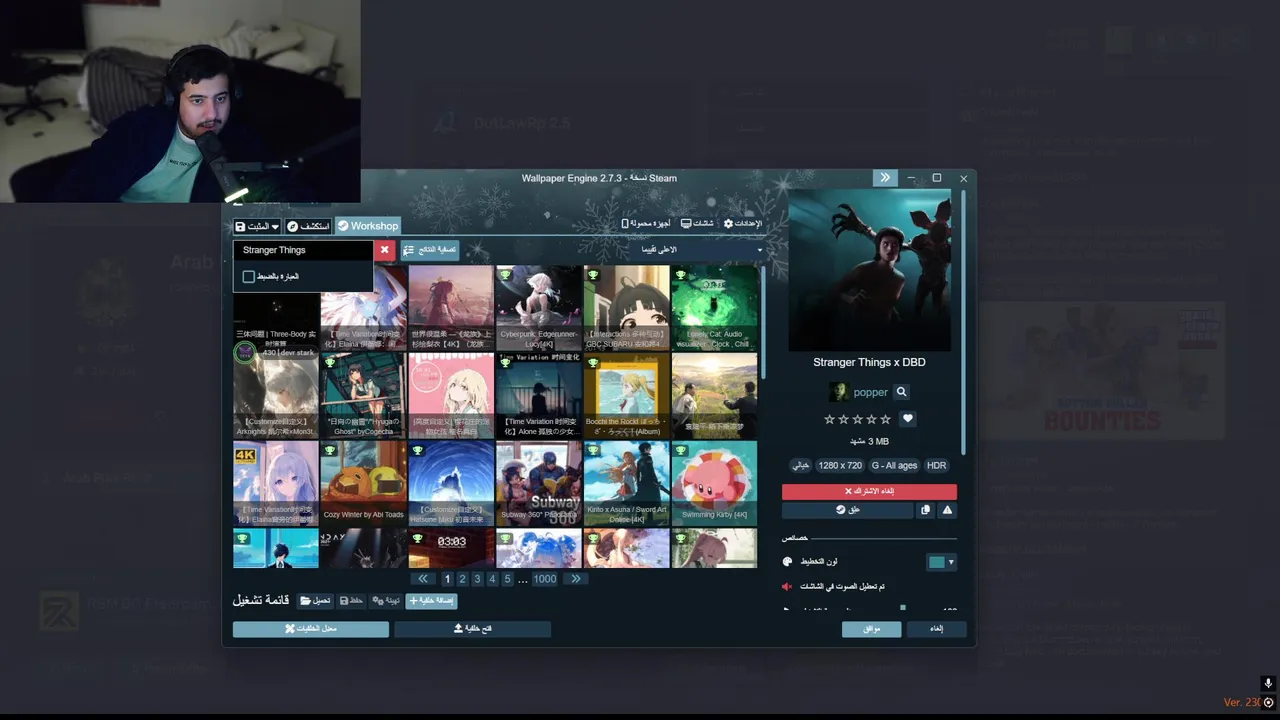Search author's wallpapers magnifier icon
1280x720 pixels.
point(901,392)
